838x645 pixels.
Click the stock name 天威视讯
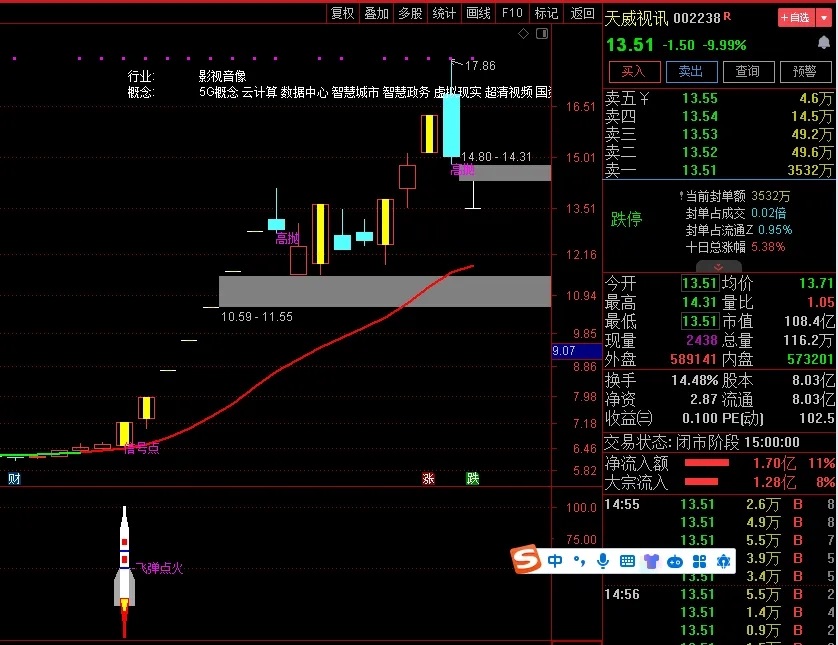click(636, 19)
